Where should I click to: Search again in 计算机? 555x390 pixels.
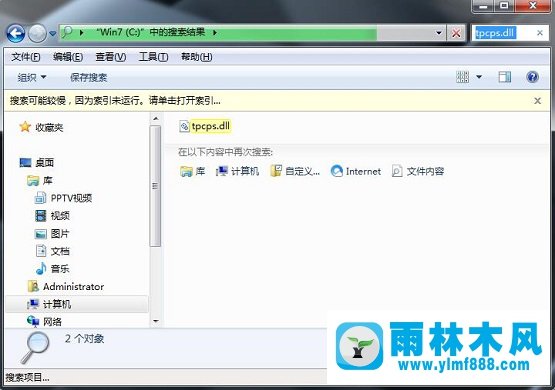[238, 171]
